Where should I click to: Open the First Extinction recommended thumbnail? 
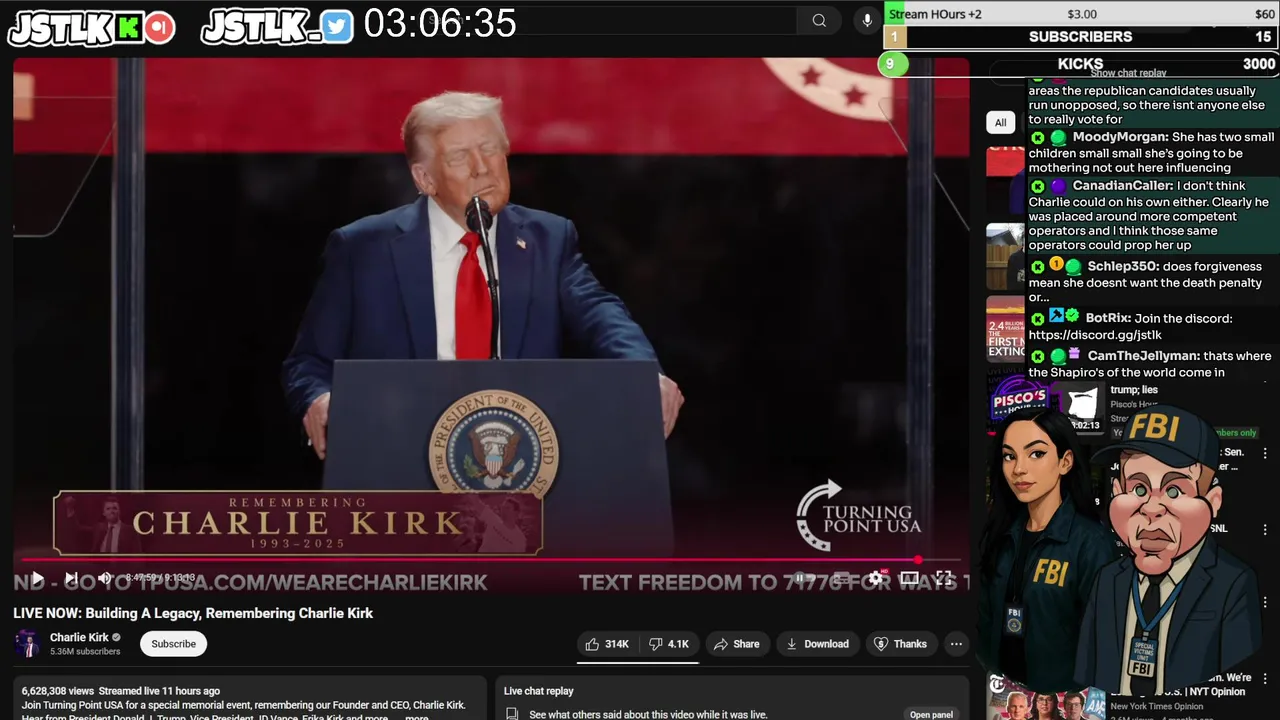[x=1005, y=330]
